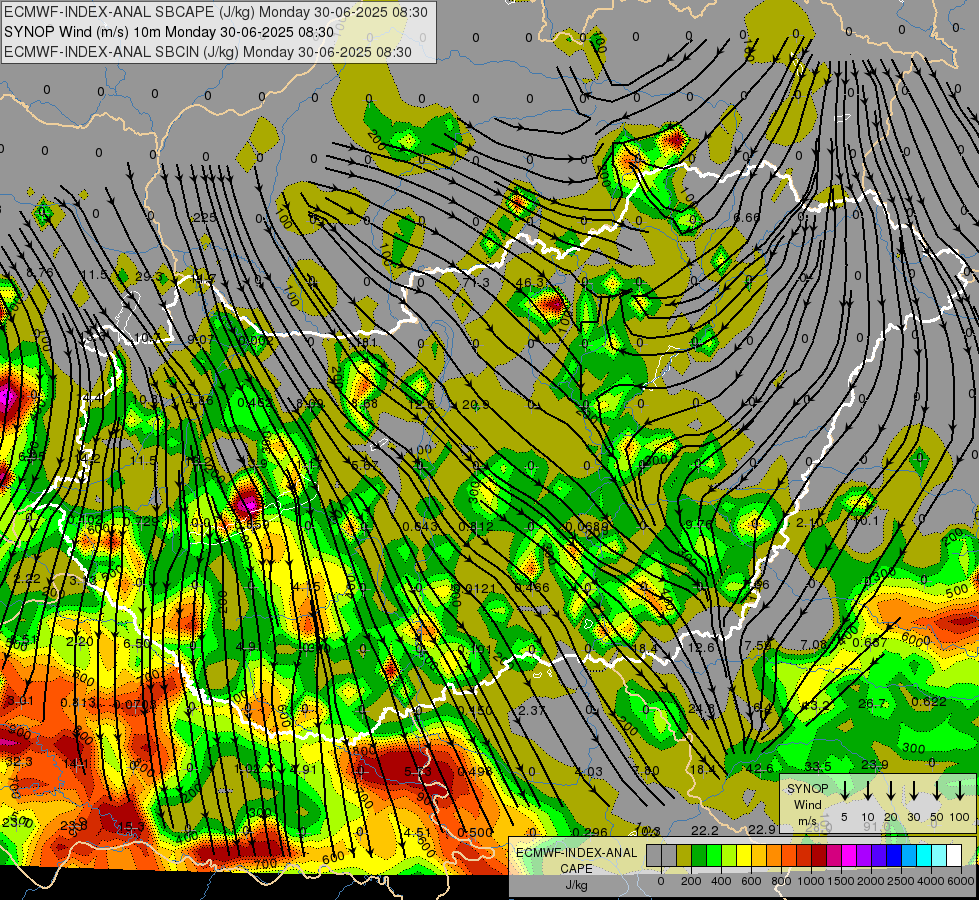Pick the white 6000 J/kg legend swatch

point(953,855)
